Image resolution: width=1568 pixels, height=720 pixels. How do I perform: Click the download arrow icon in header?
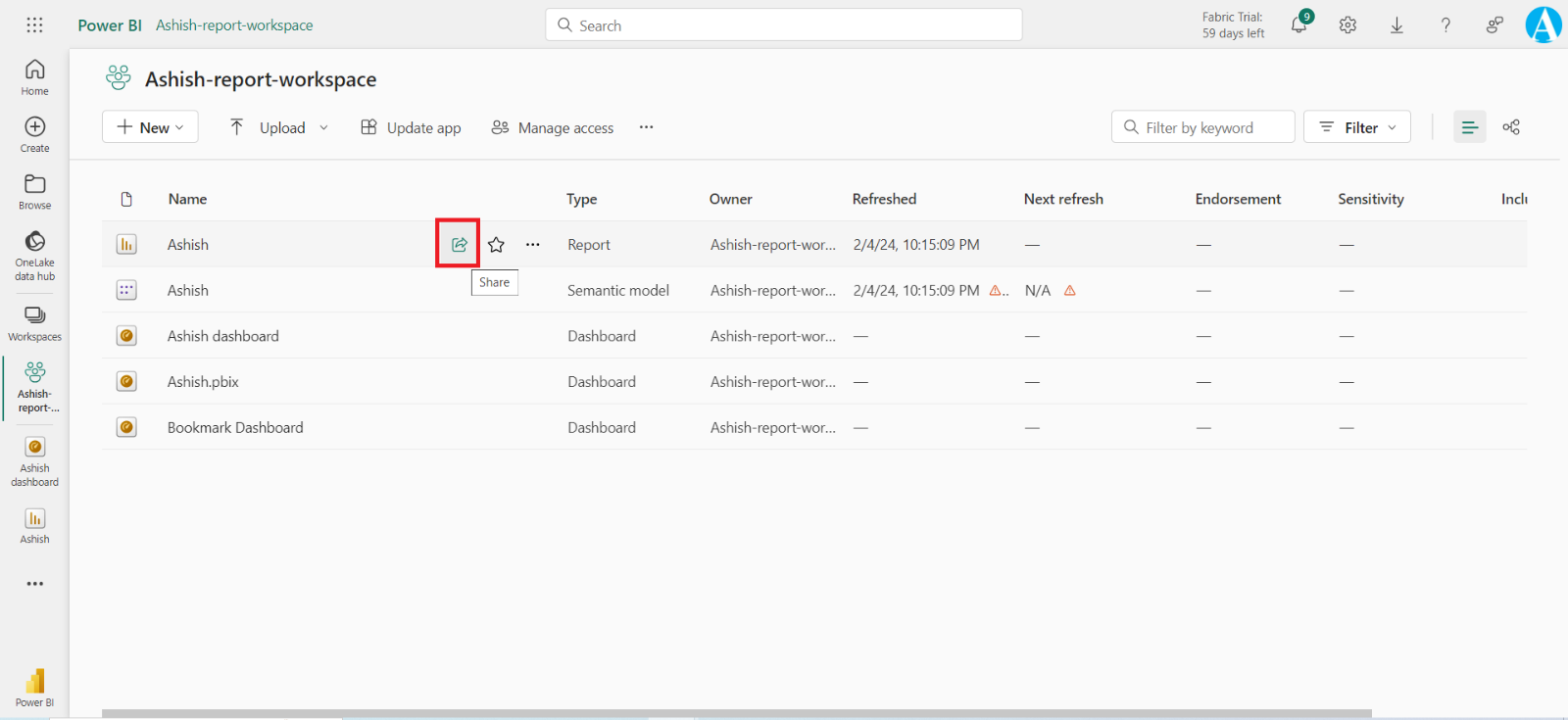1396,25
